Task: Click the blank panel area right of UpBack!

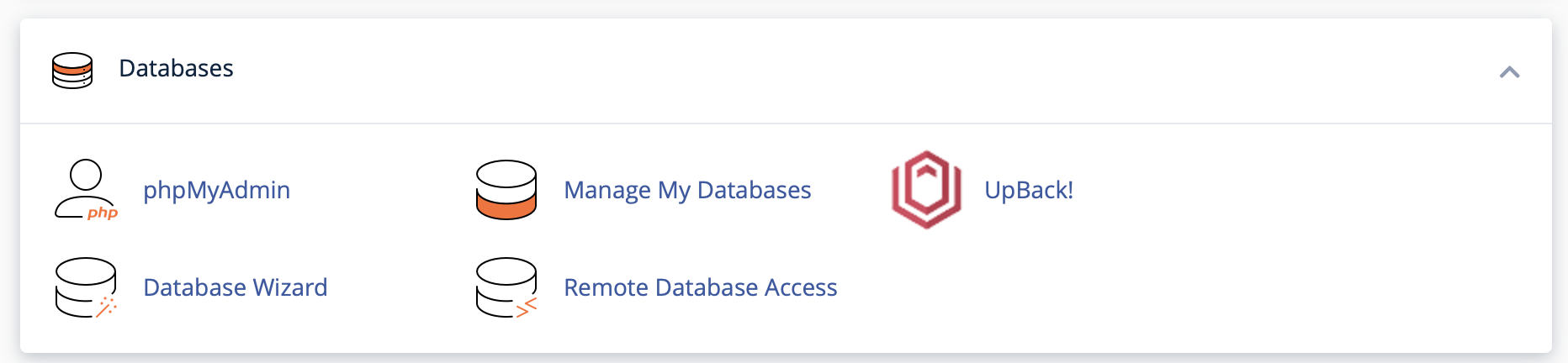Action: click(x=1312, y=190)
